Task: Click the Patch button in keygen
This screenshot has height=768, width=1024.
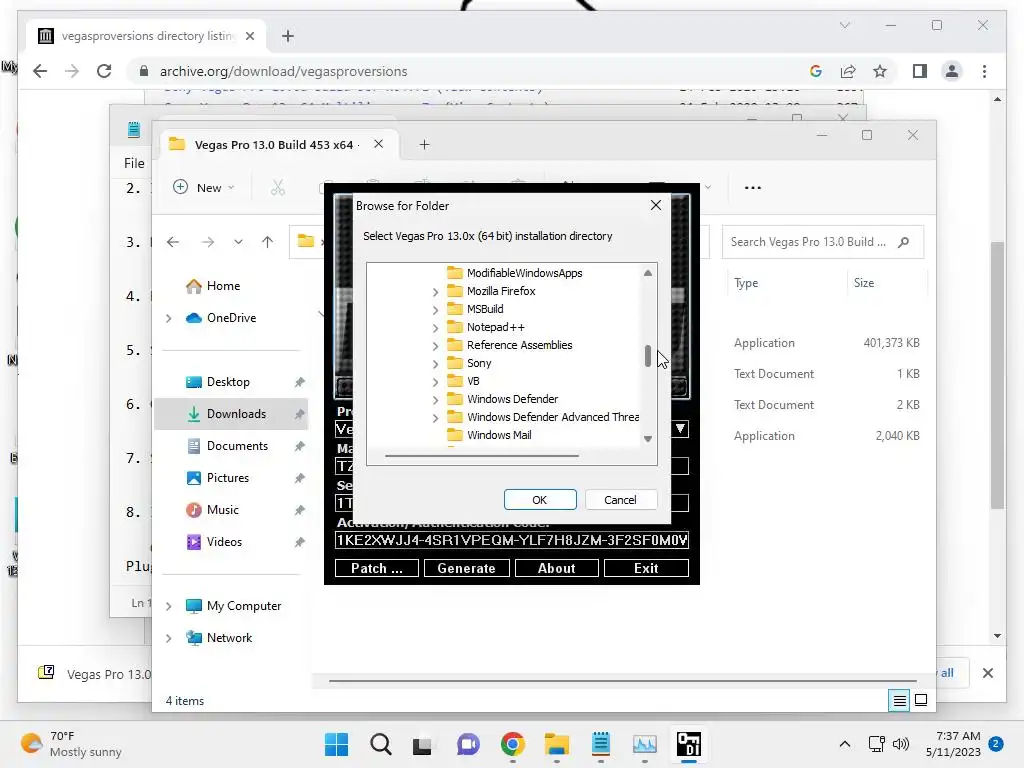Action: coord(377,568)
